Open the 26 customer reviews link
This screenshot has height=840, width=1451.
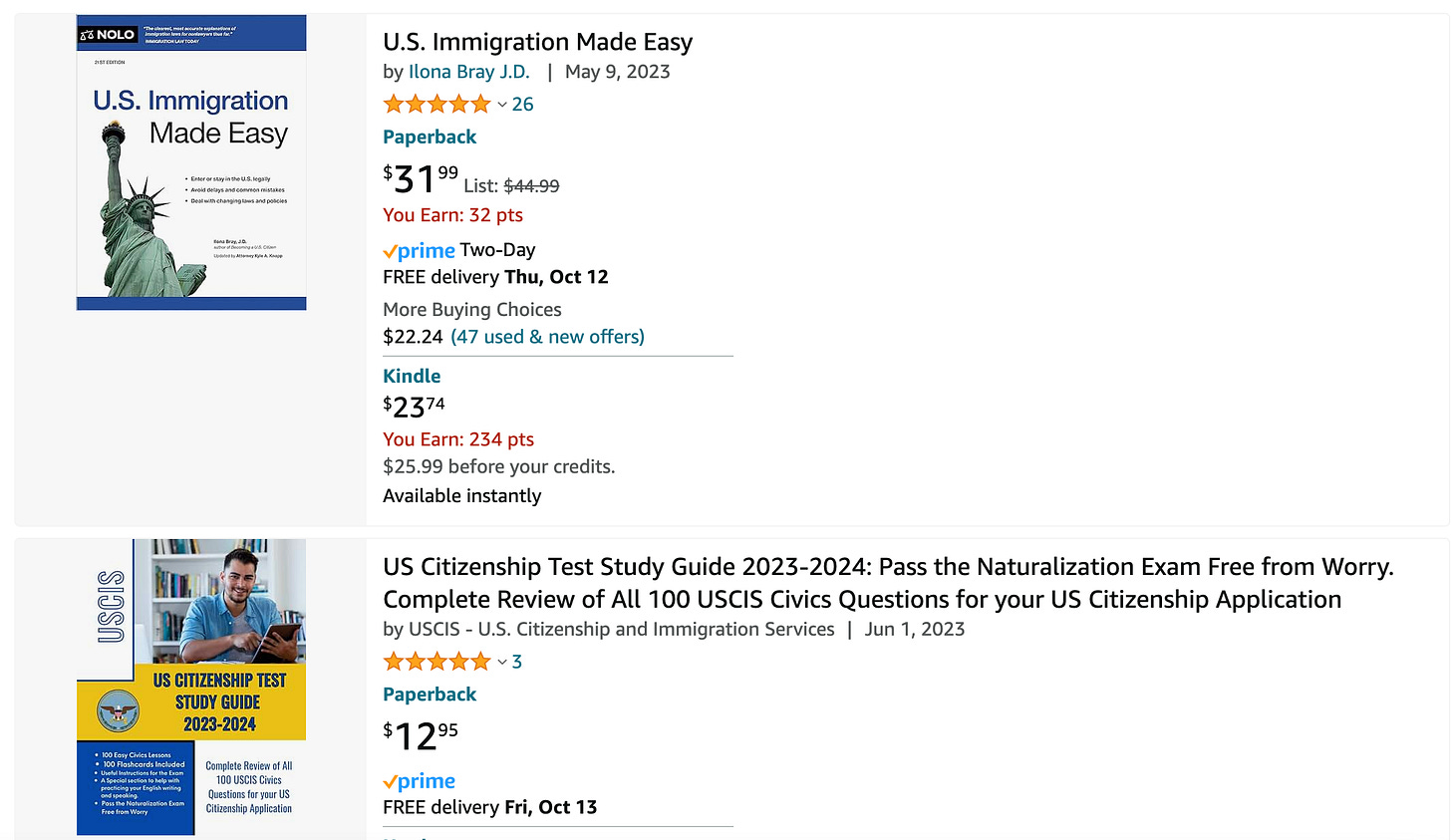(523, 104)
